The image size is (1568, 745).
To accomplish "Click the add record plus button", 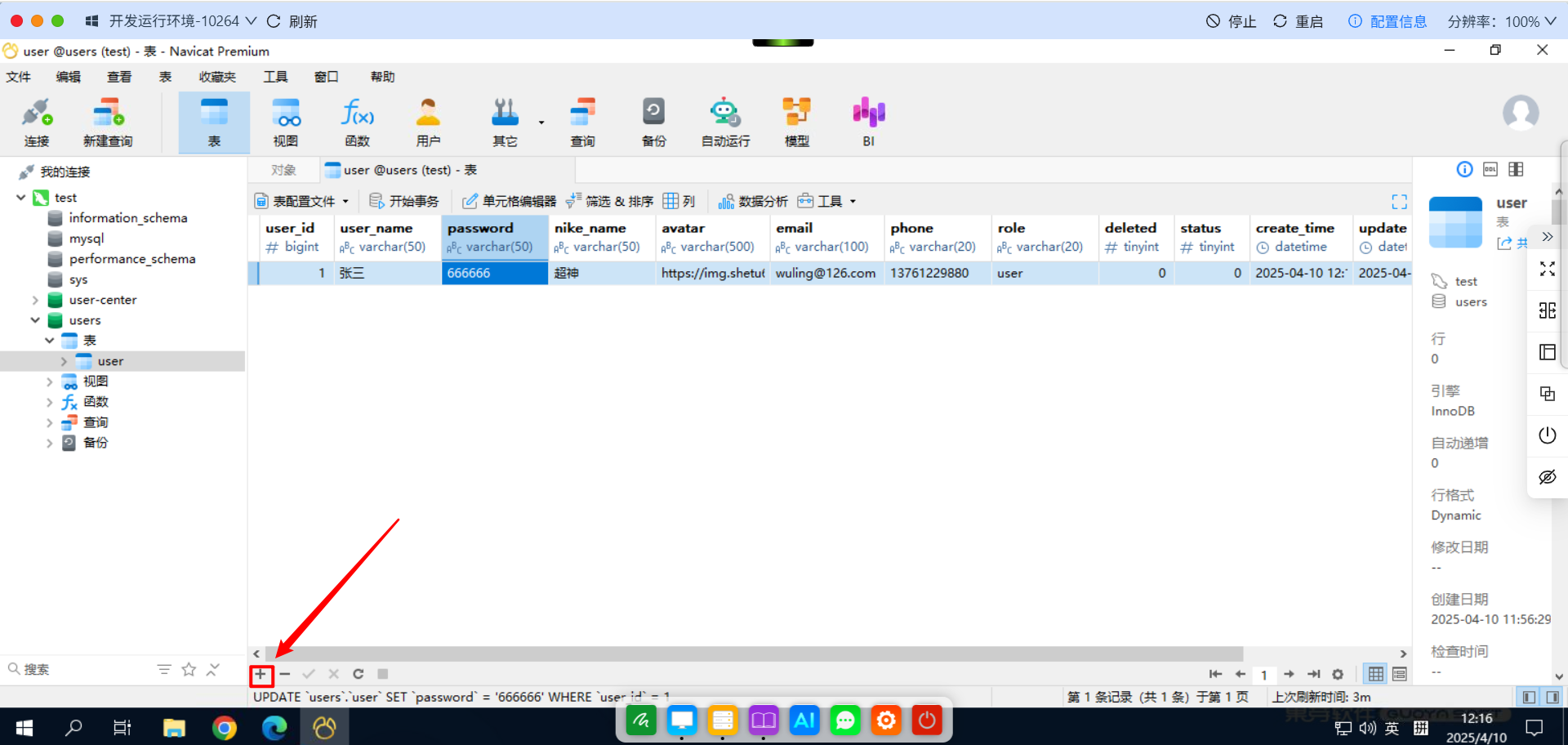I will [261, 674].
